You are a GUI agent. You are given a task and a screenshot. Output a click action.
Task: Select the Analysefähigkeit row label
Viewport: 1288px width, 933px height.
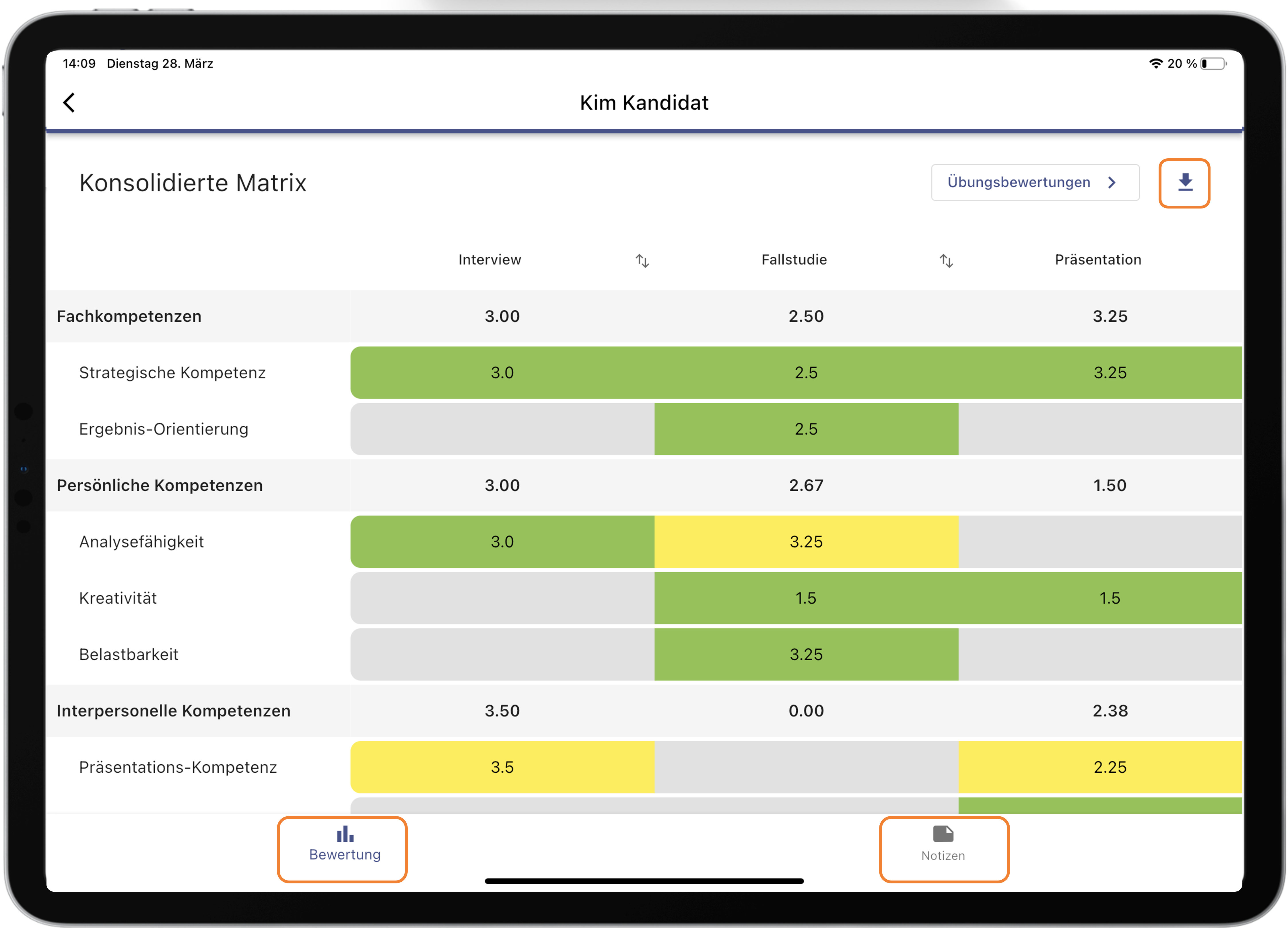coord(141,542)
